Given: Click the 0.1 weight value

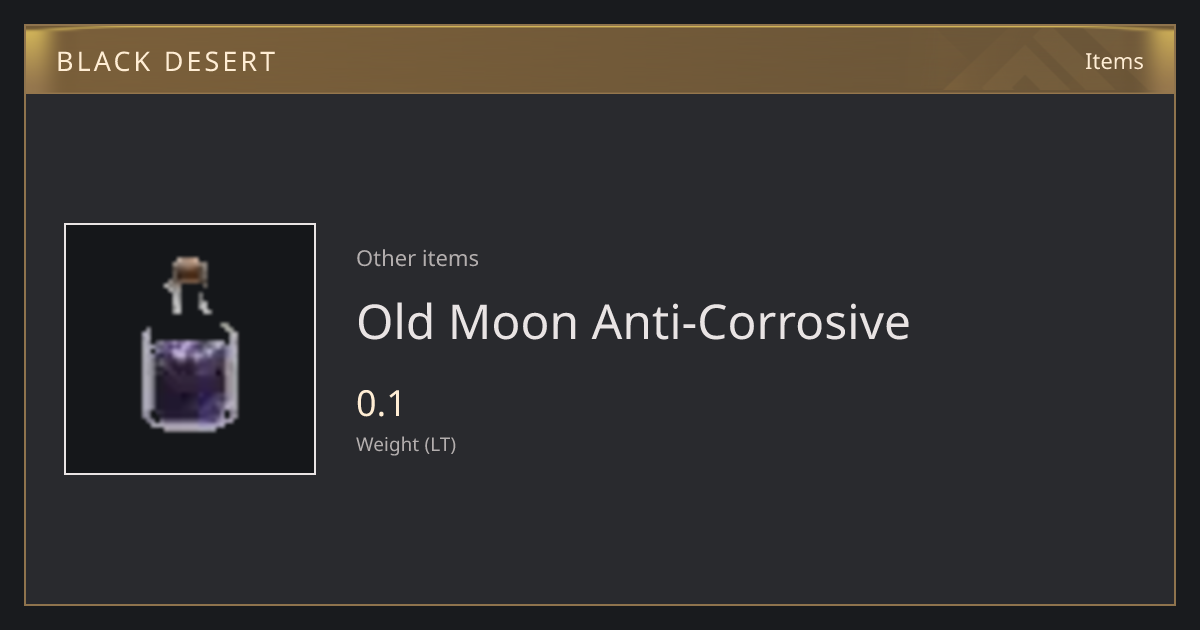Looking at the screenshot, I should 380,404.
